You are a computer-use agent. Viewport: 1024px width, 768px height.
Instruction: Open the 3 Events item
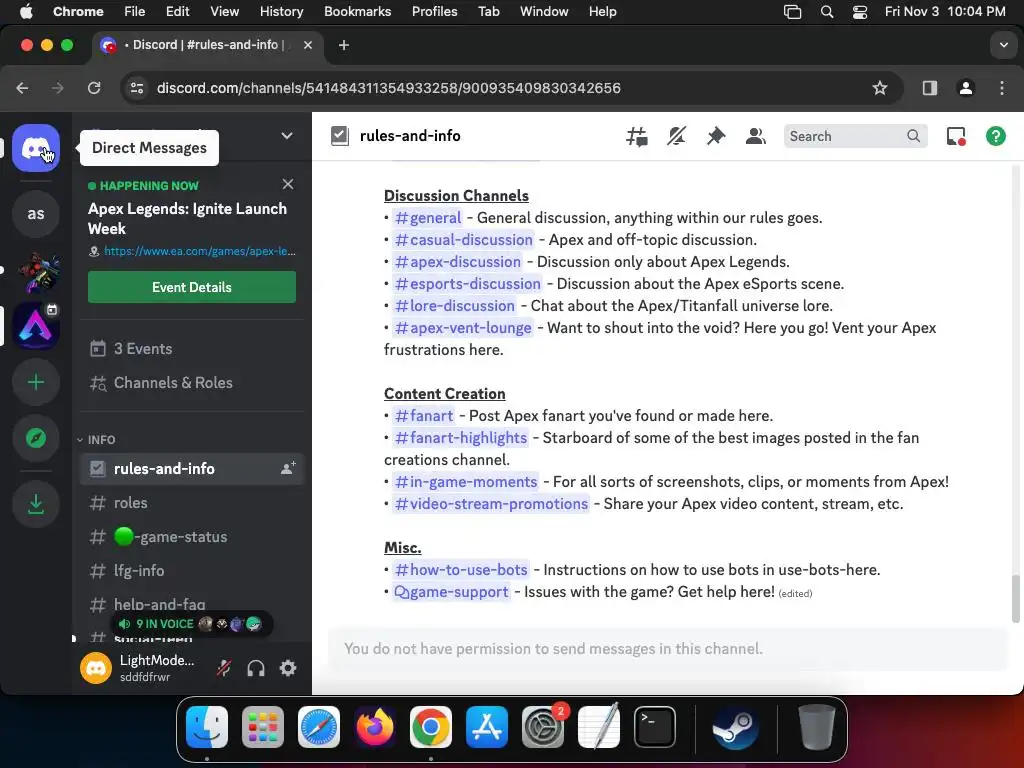tap(192, 349)
